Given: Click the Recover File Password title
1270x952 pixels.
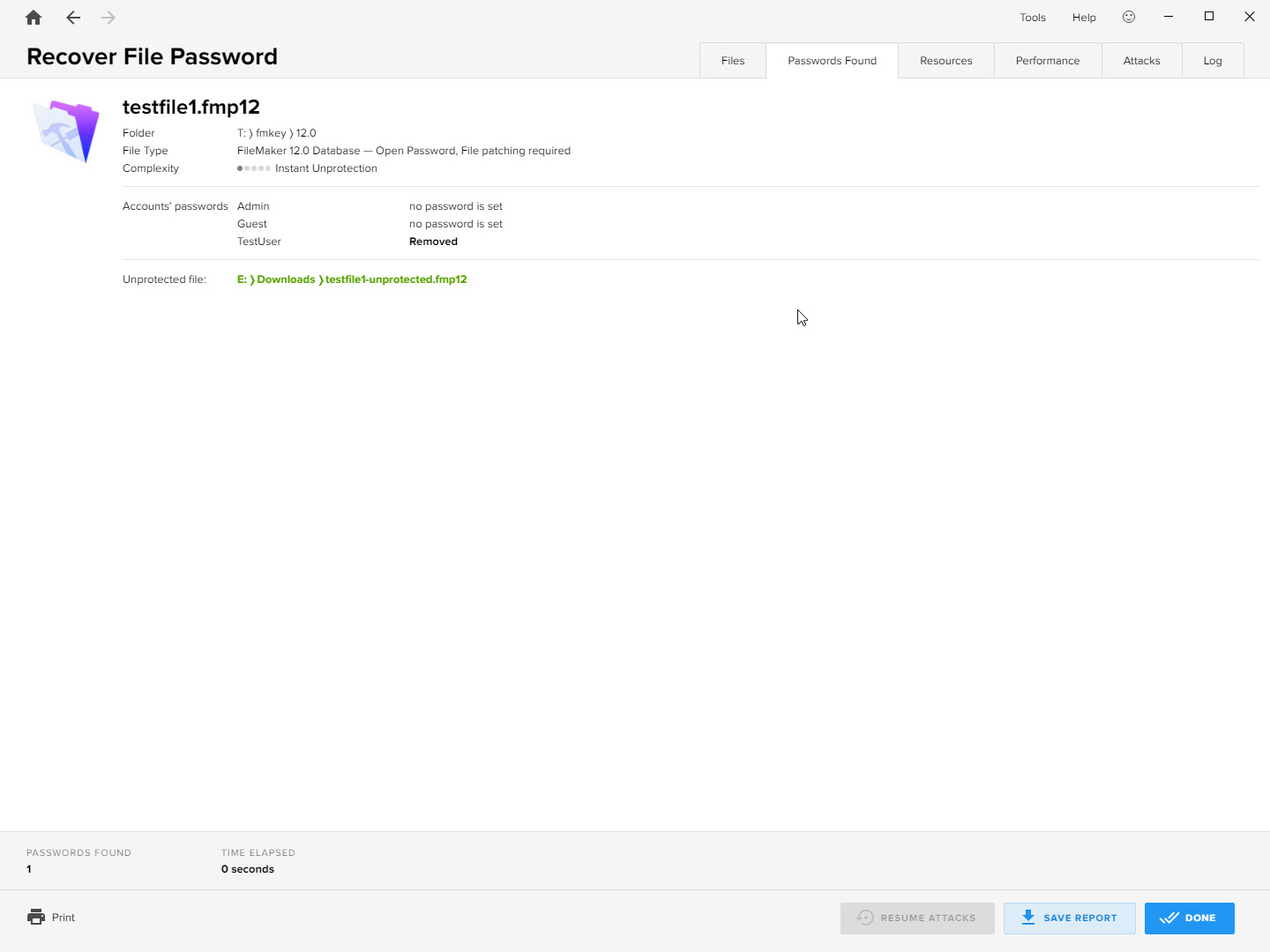Looking at the screenshot, I should 152,56.
